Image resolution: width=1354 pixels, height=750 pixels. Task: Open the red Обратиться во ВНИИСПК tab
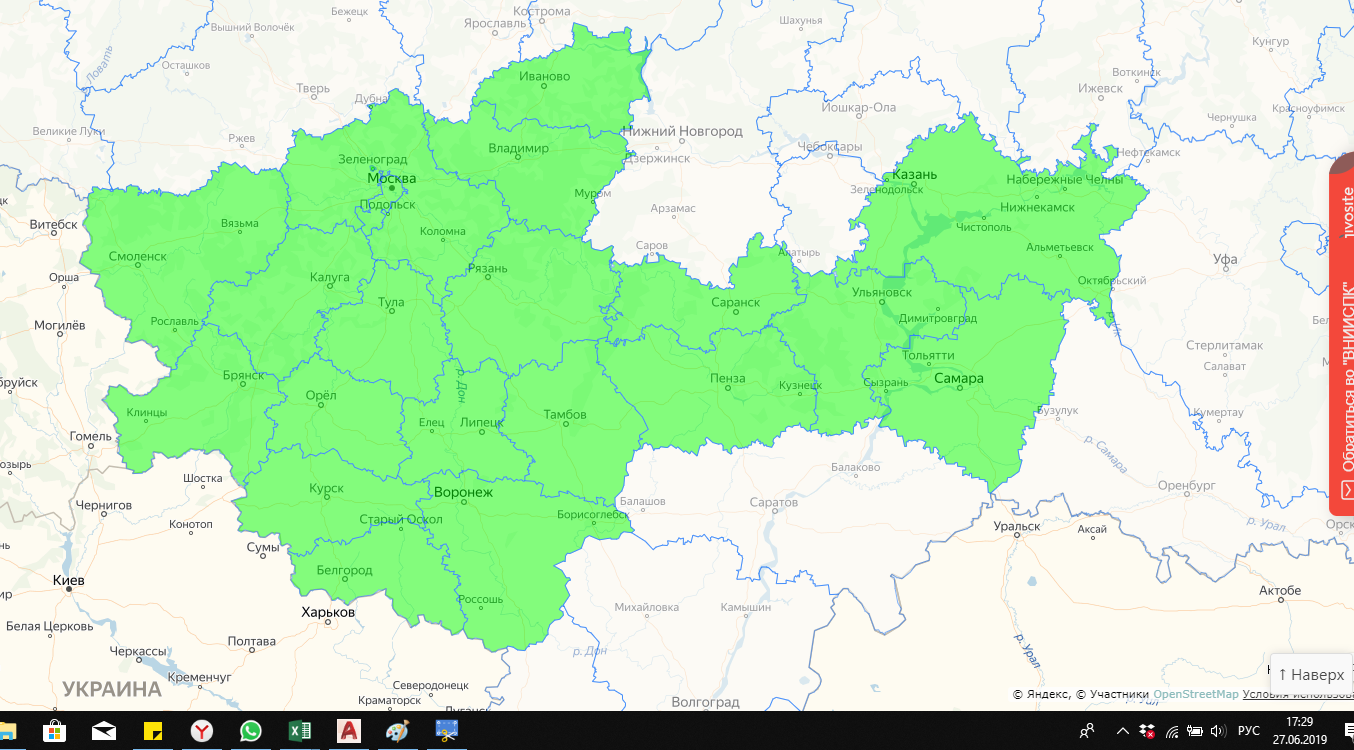click(x=1342, y=334)
